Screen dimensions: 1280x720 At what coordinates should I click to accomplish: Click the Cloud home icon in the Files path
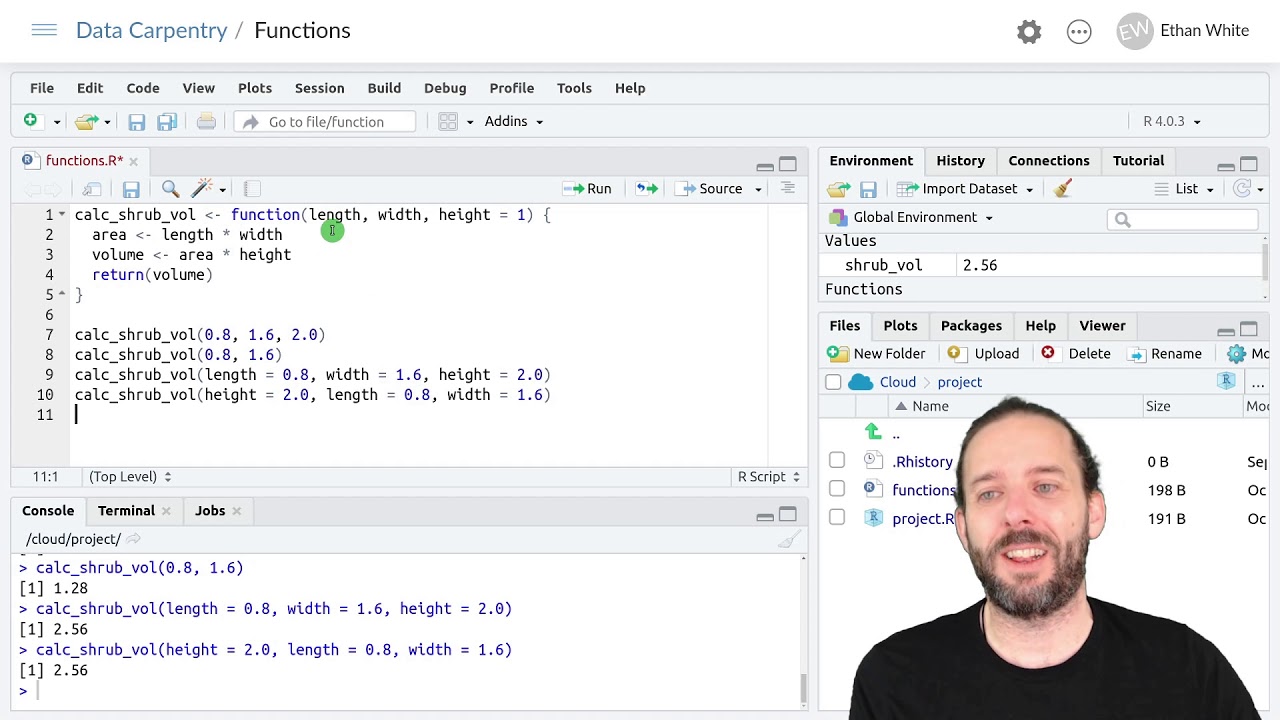coord(860,382)
